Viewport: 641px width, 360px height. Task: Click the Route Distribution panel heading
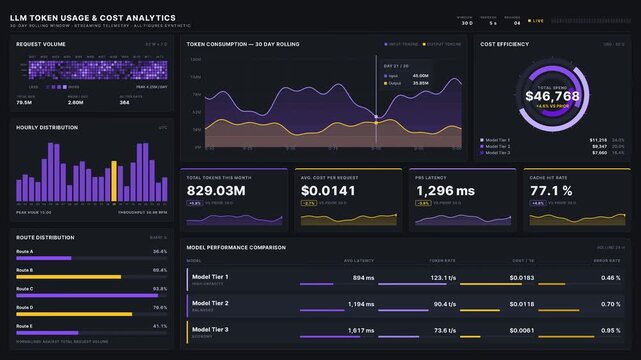45,237
